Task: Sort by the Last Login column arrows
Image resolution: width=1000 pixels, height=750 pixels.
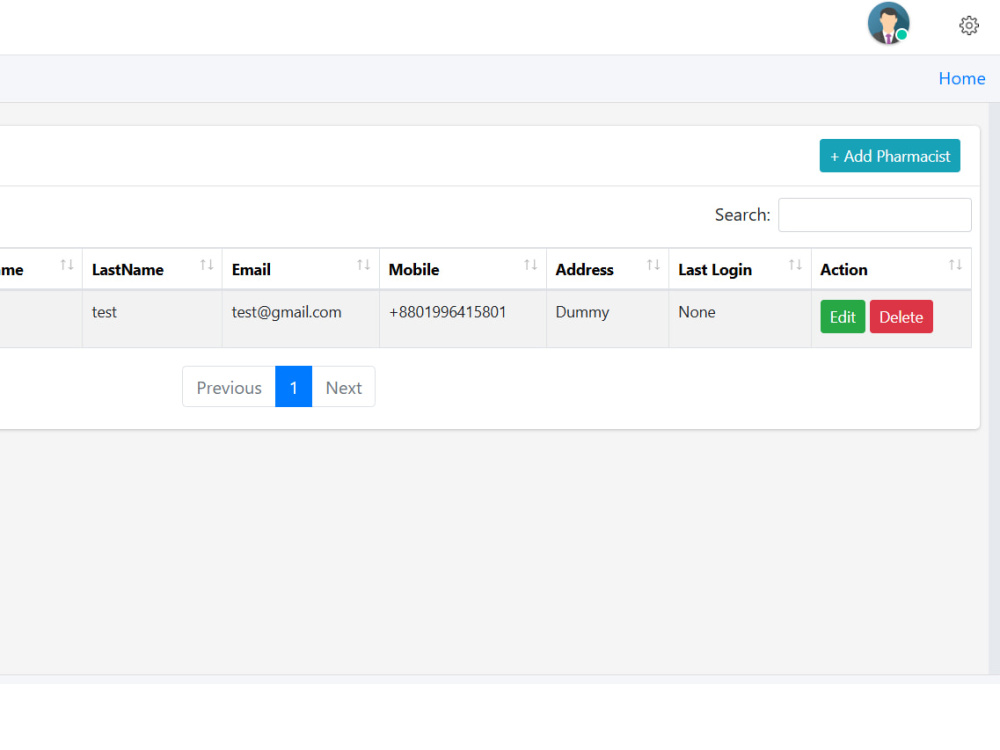Action: 795,265
